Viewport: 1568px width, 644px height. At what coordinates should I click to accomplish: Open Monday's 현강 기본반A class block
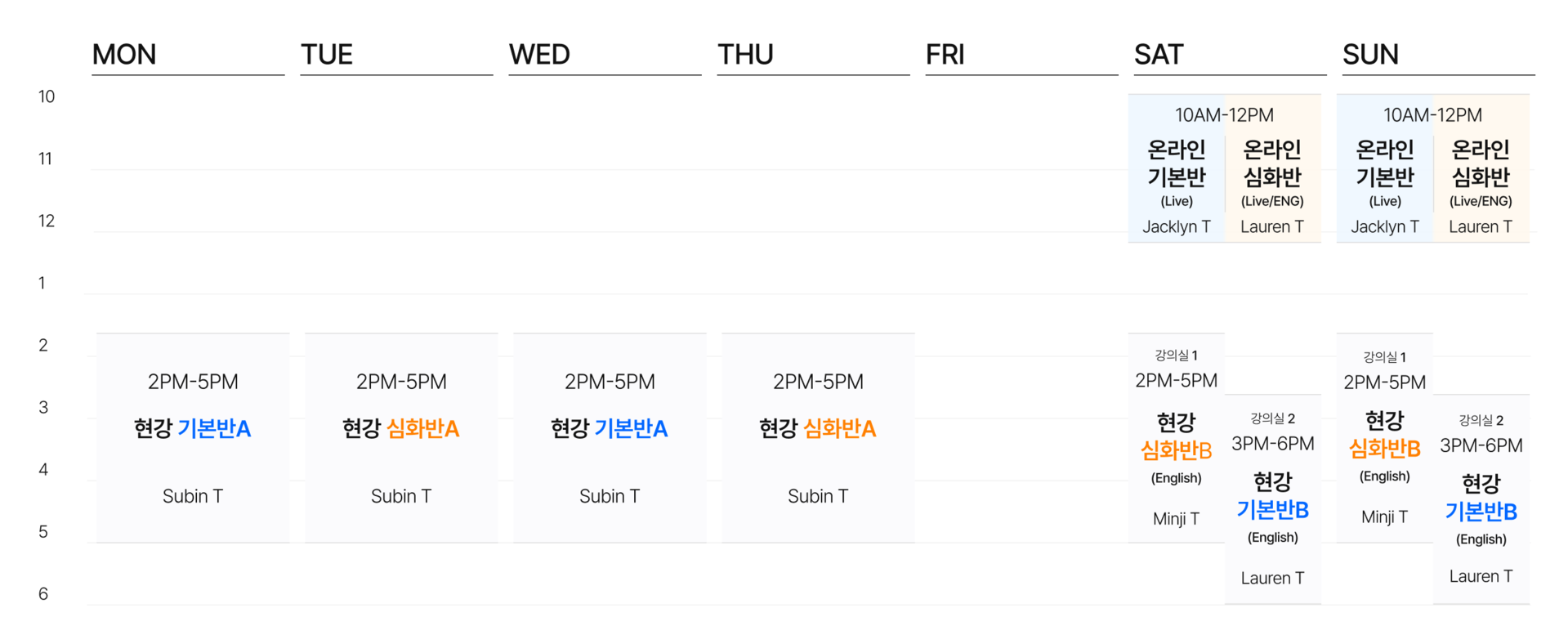click(193, 437)
